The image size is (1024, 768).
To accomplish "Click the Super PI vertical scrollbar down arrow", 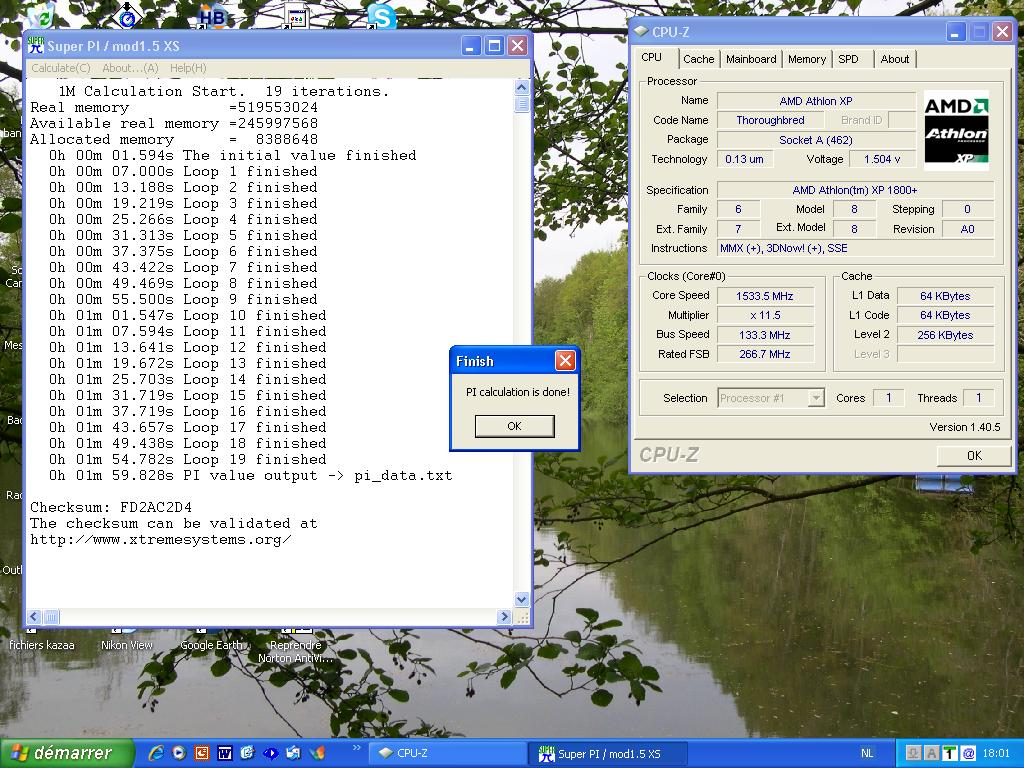I will click(x=521, y=599).
